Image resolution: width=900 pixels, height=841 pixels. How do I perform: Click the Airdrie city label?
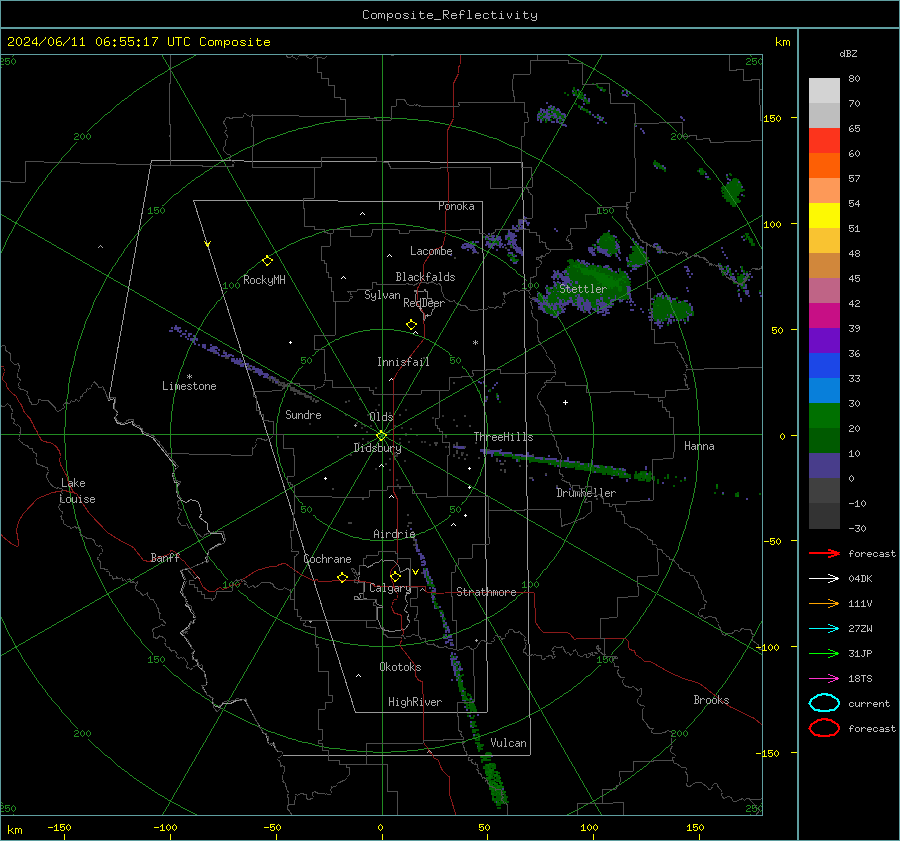pyautogui.click(x=394, y=534)
